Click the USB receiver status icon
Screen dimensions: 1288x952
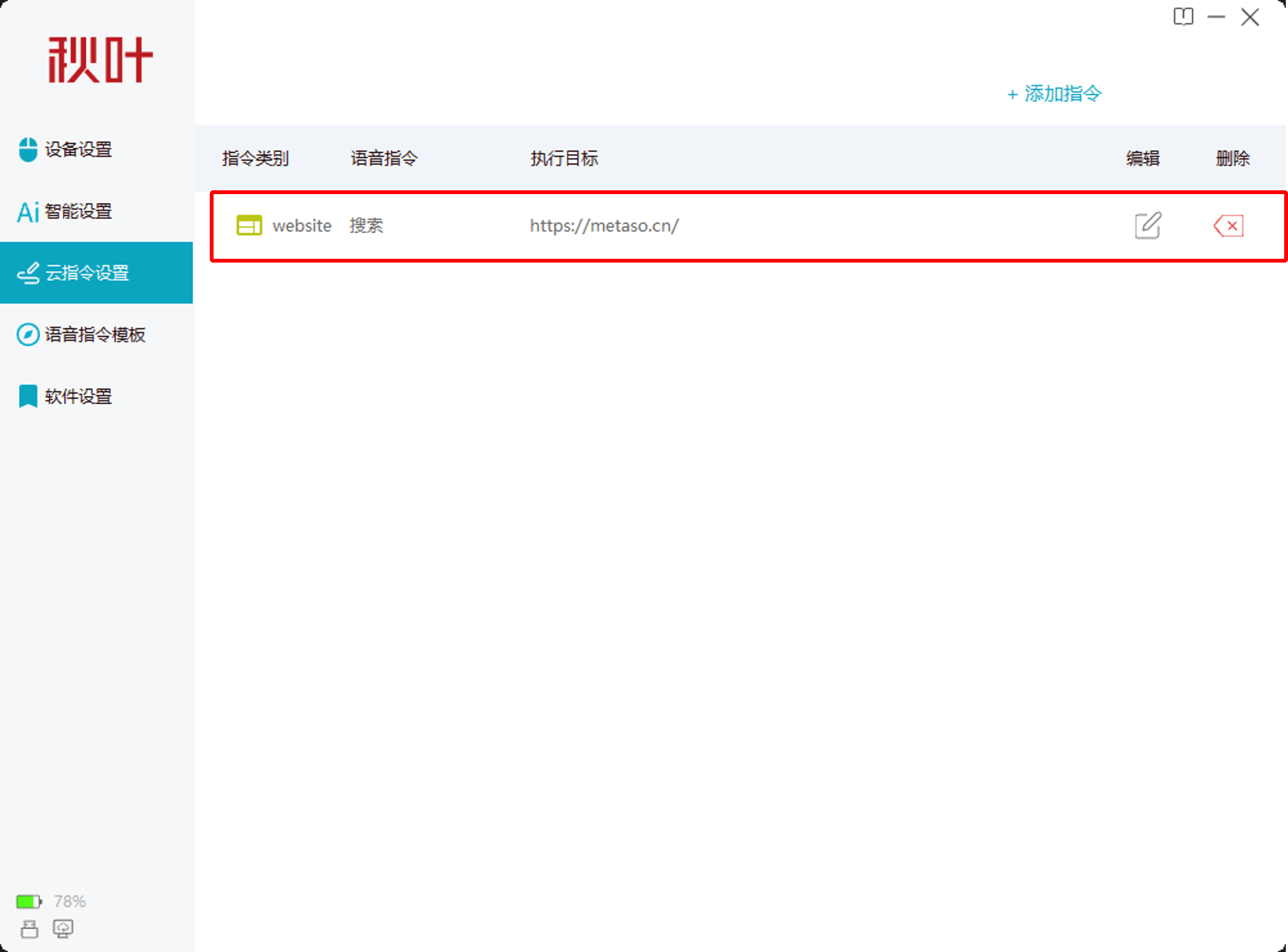pyautogui.click(x=29, y=929)
